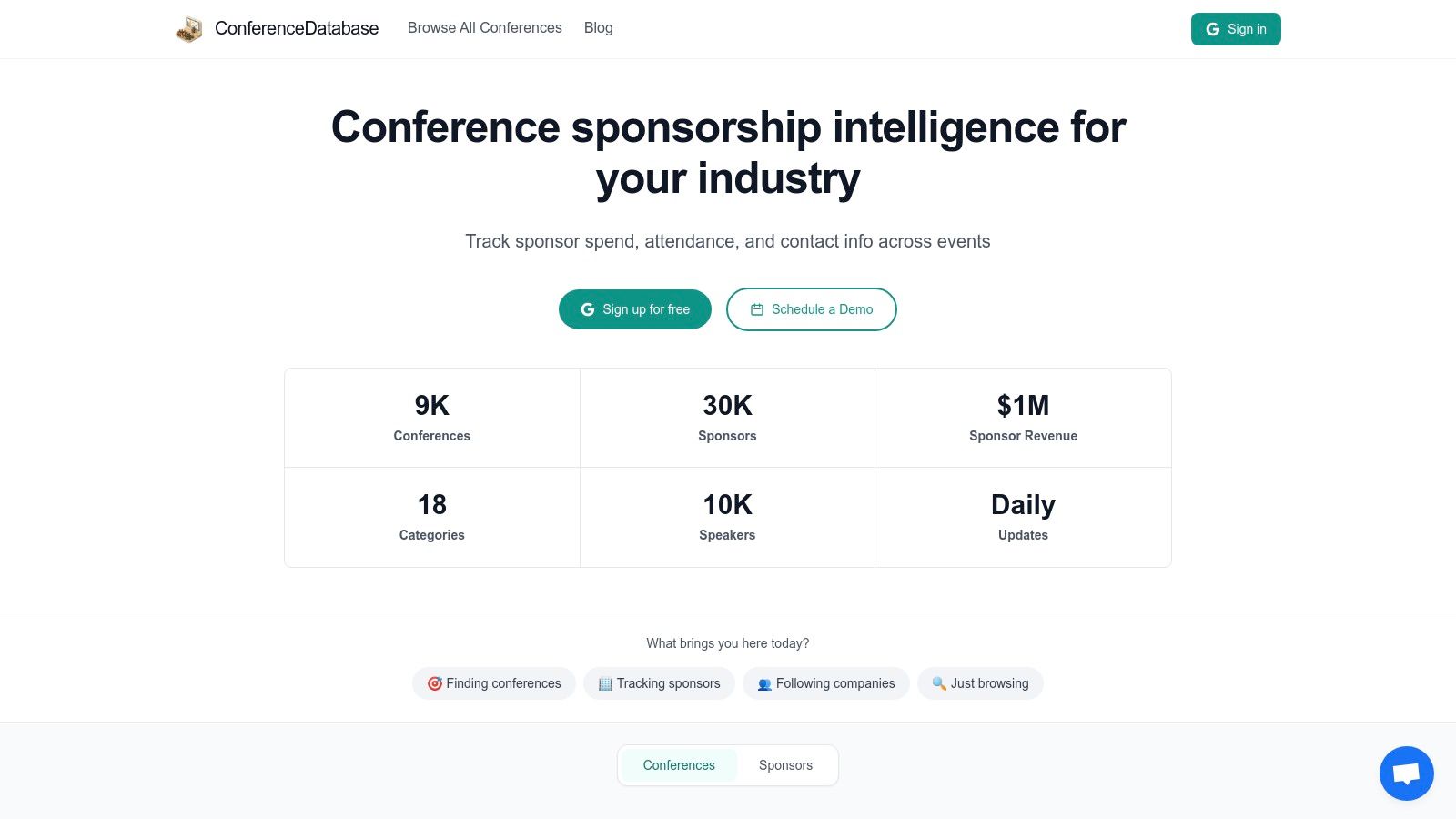The width and height of the screenshot is (1456, 819).
Task: Click the building icon on Tracking sponsors chip
Action: click(604, 683)
